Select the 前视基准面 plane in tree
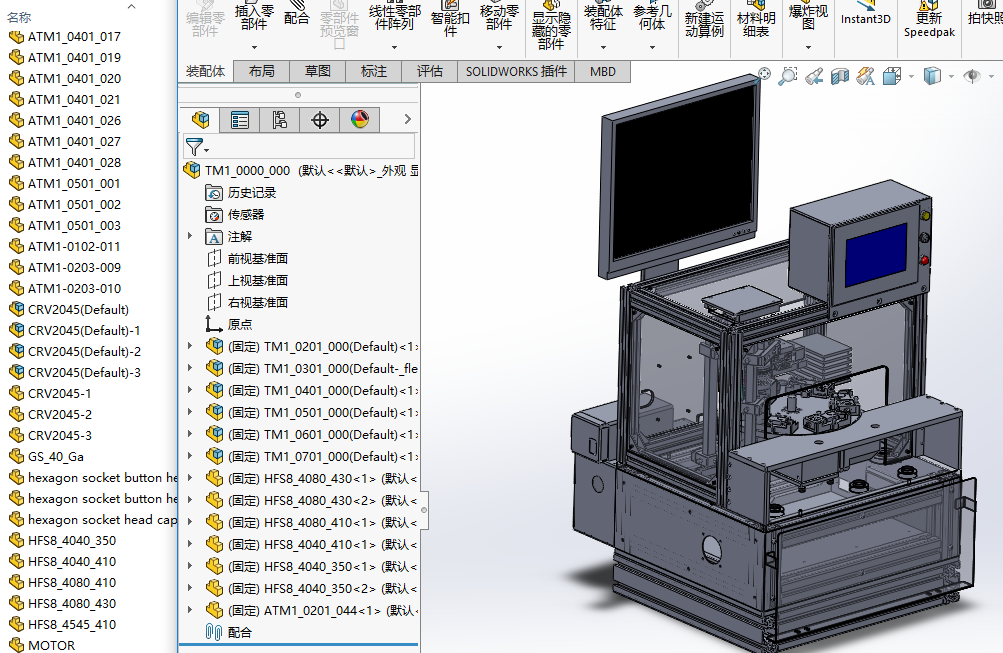Viewport: 1003px width, 653px height. click(257, 258)
